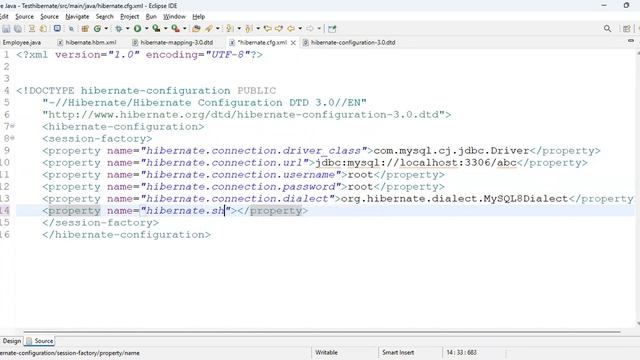640x360 pixels.
Task: Switch to hibernate.hbm.xml editor tab
Action: tap(87, 42)
